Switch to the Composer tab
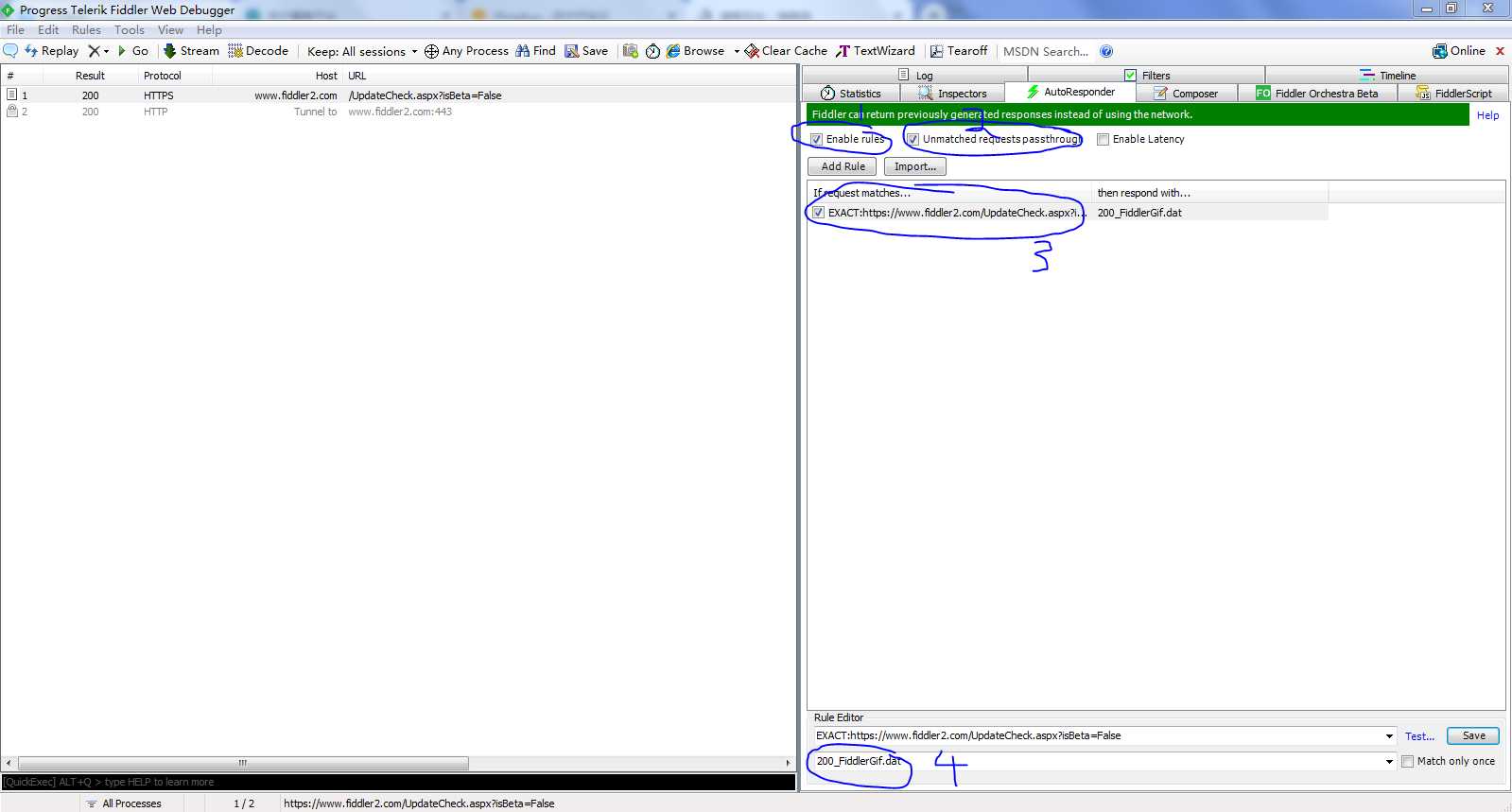The width and height of the screenshot is (1512, 812). click(x=1186, y=93)
